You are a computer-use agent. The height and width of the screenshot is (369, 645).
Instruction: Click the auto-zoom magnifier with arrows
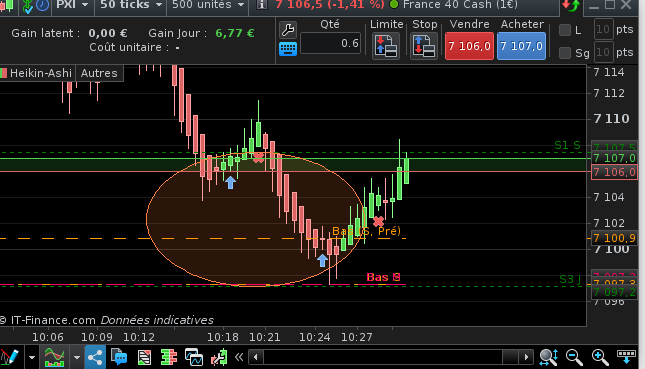pos(549,357)
